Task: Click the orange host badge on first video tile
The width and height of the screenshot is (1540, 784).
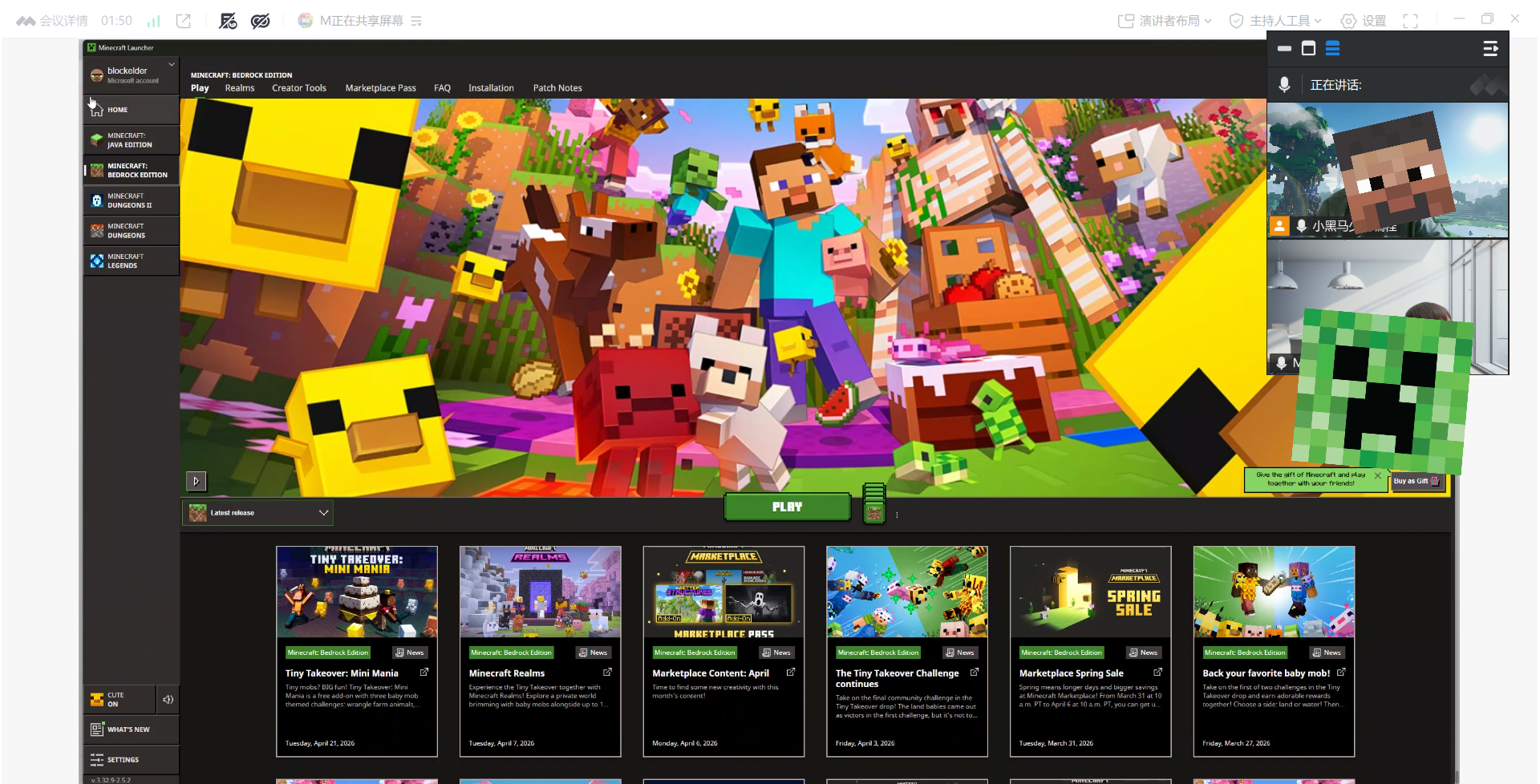Action: coord(1279,226)
